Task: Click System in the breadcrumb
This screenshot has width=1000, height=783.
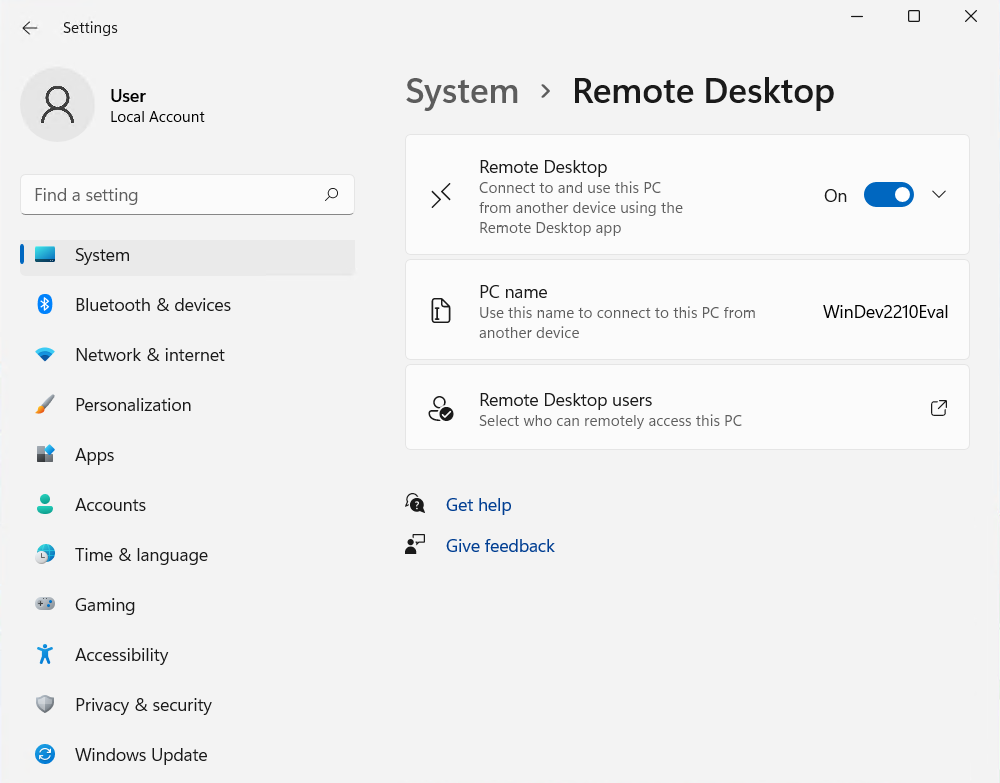Action: pos(462,92)
